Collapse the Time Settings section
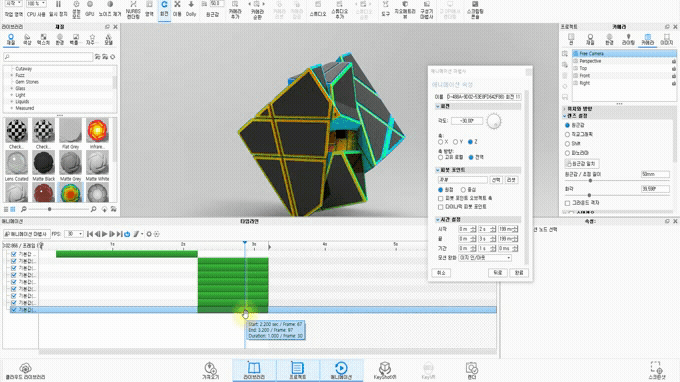This screenshot has width=680, height=382. point(438,219)
